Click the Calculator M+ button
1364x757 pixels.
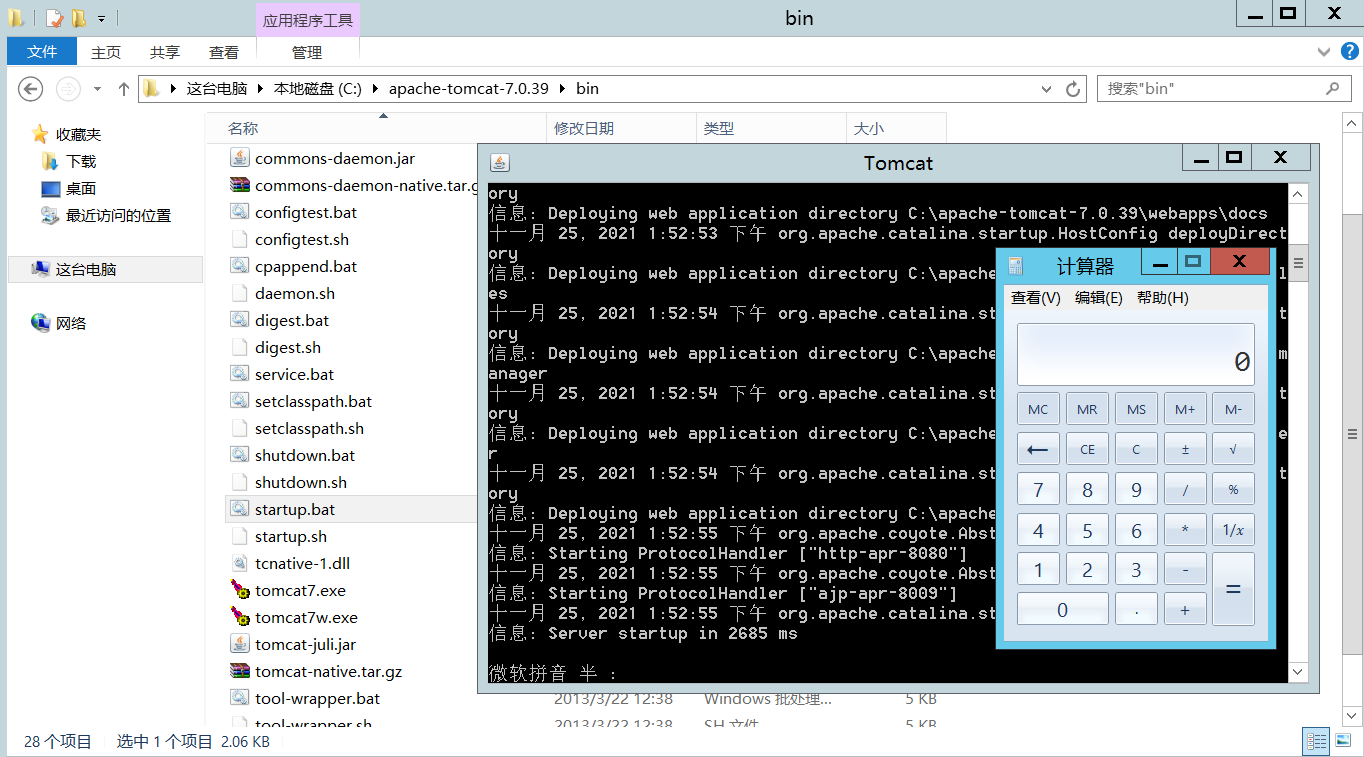1185,409
